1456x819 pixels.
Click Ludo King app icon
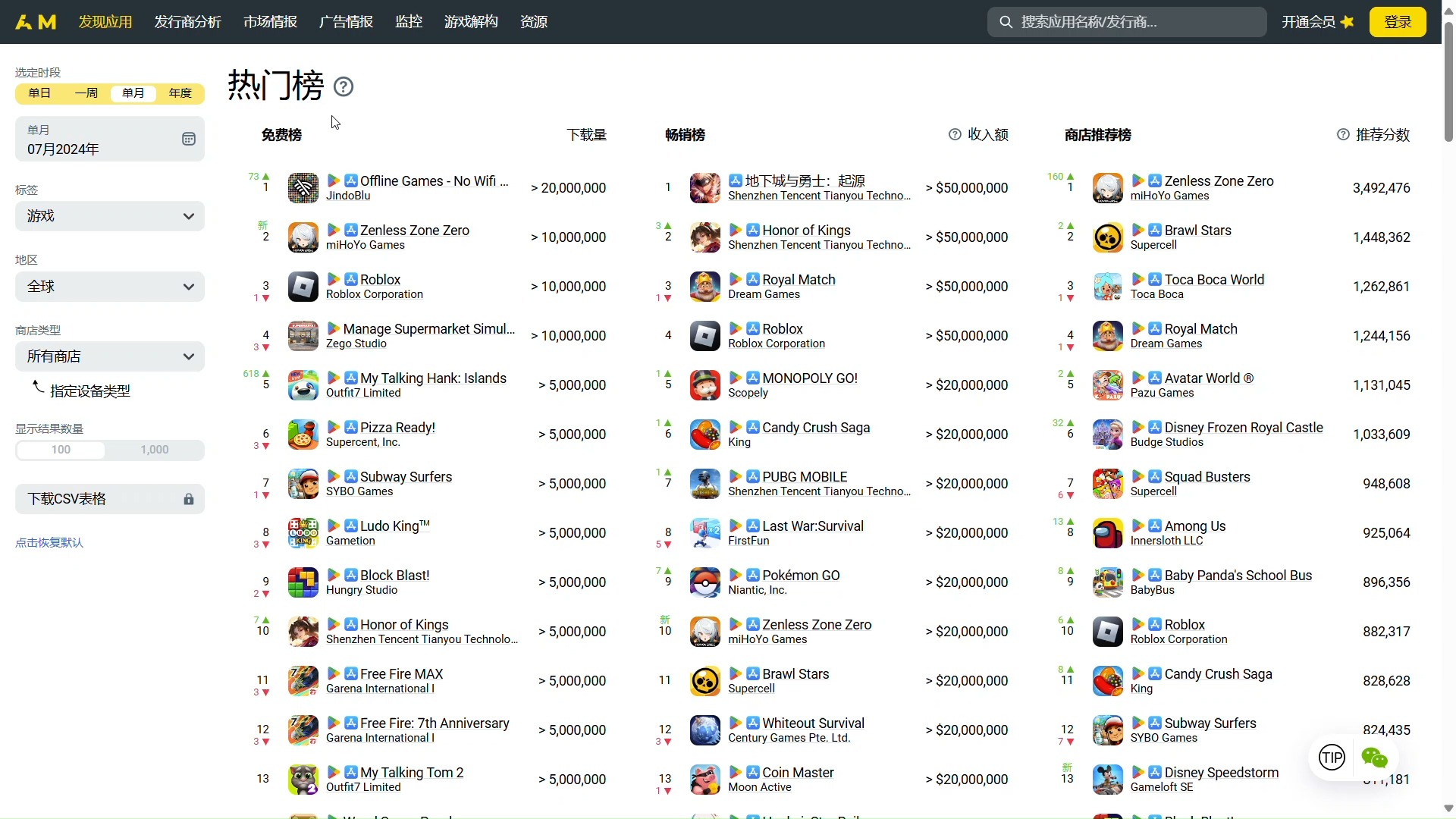tap(303, 533)
